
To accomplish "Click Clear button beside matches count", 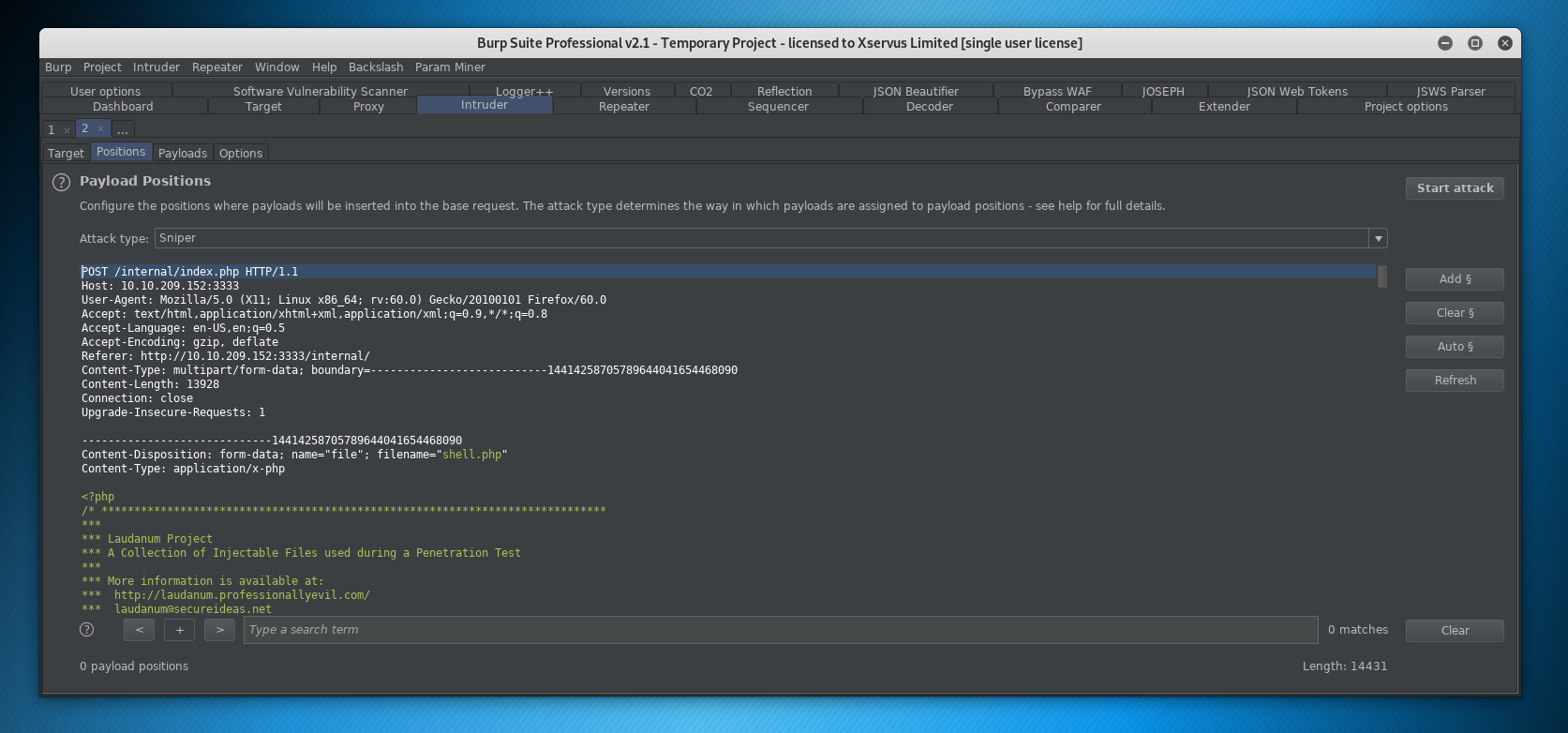I will (1455, 631).
